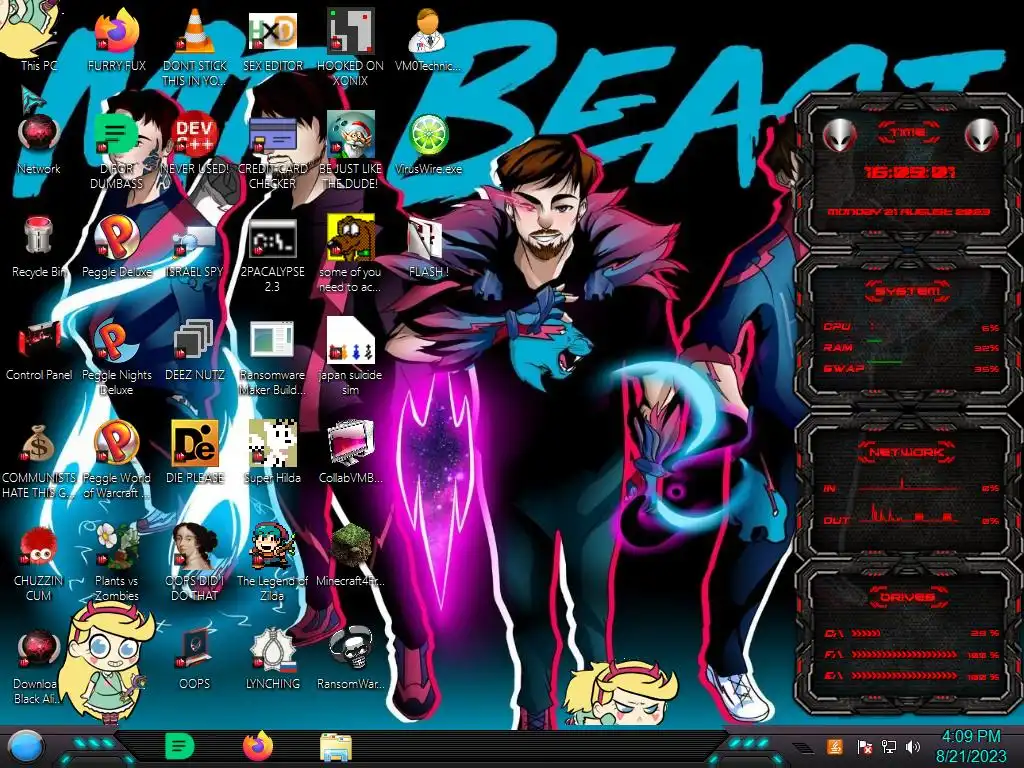
Task: Click the orange tray icon in the system tray
Action: [x=835, y=746]
